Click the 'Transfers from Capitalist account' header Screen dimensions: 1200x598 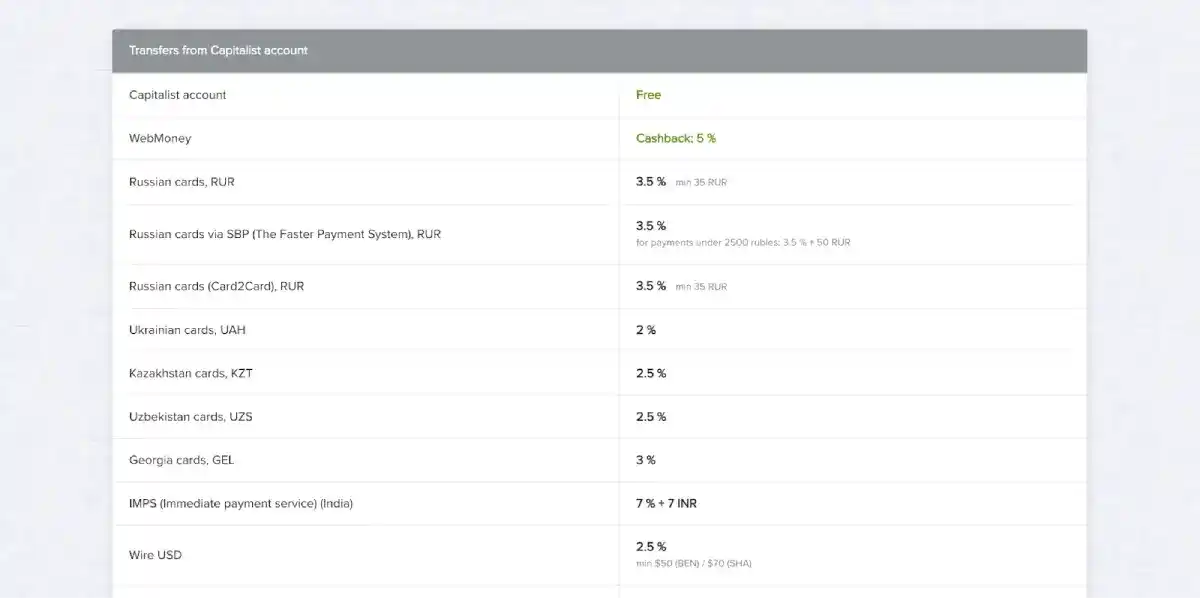(218, 50)
